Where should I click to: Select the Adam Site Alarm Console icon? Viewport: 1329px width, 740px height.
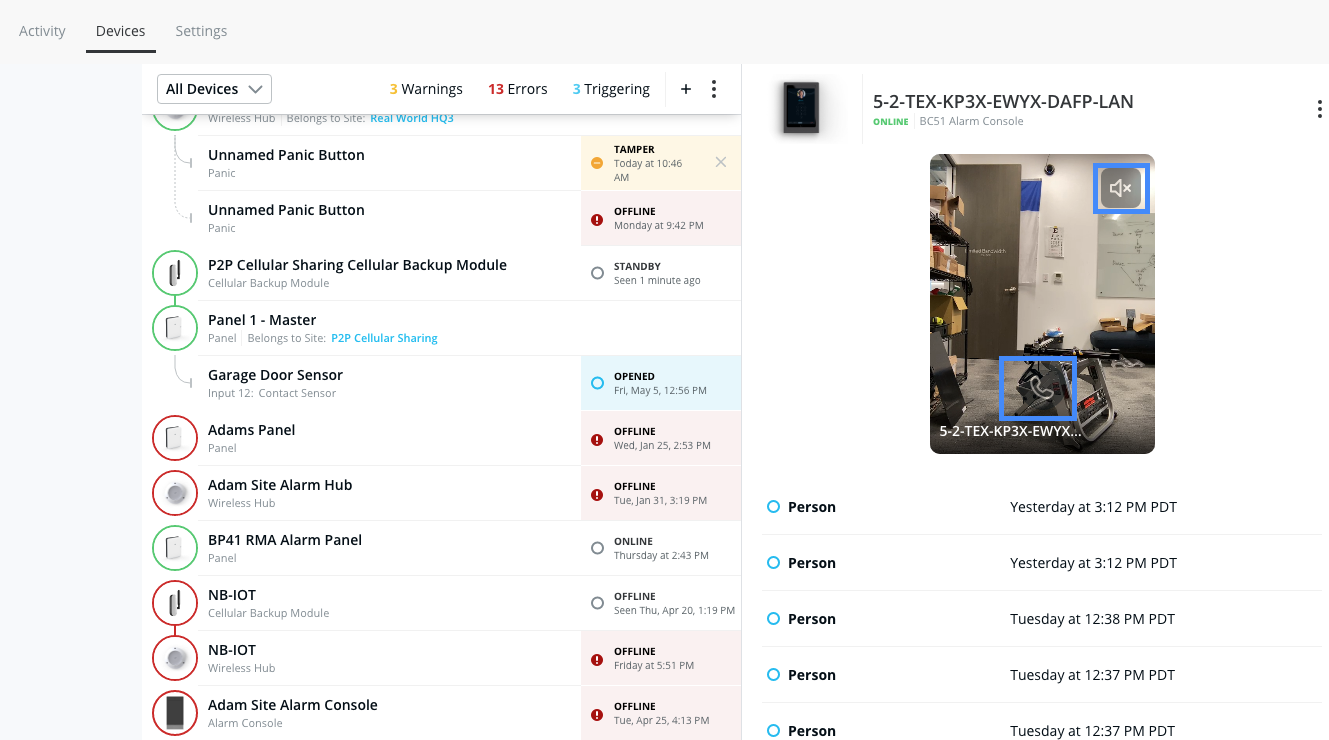(174, 713)
